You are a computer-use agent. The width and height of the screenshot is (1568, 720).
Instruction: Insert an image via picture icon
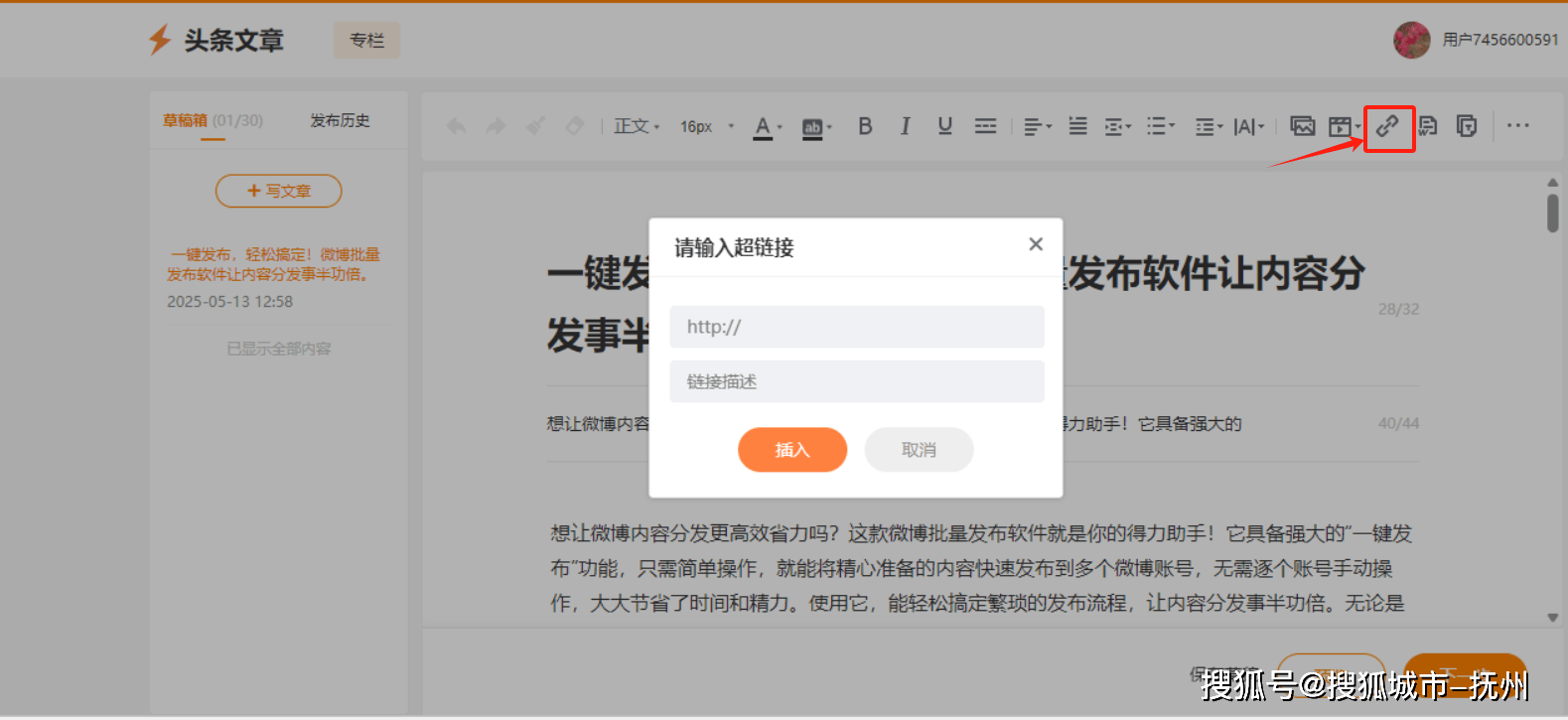tap(1302, 126)
